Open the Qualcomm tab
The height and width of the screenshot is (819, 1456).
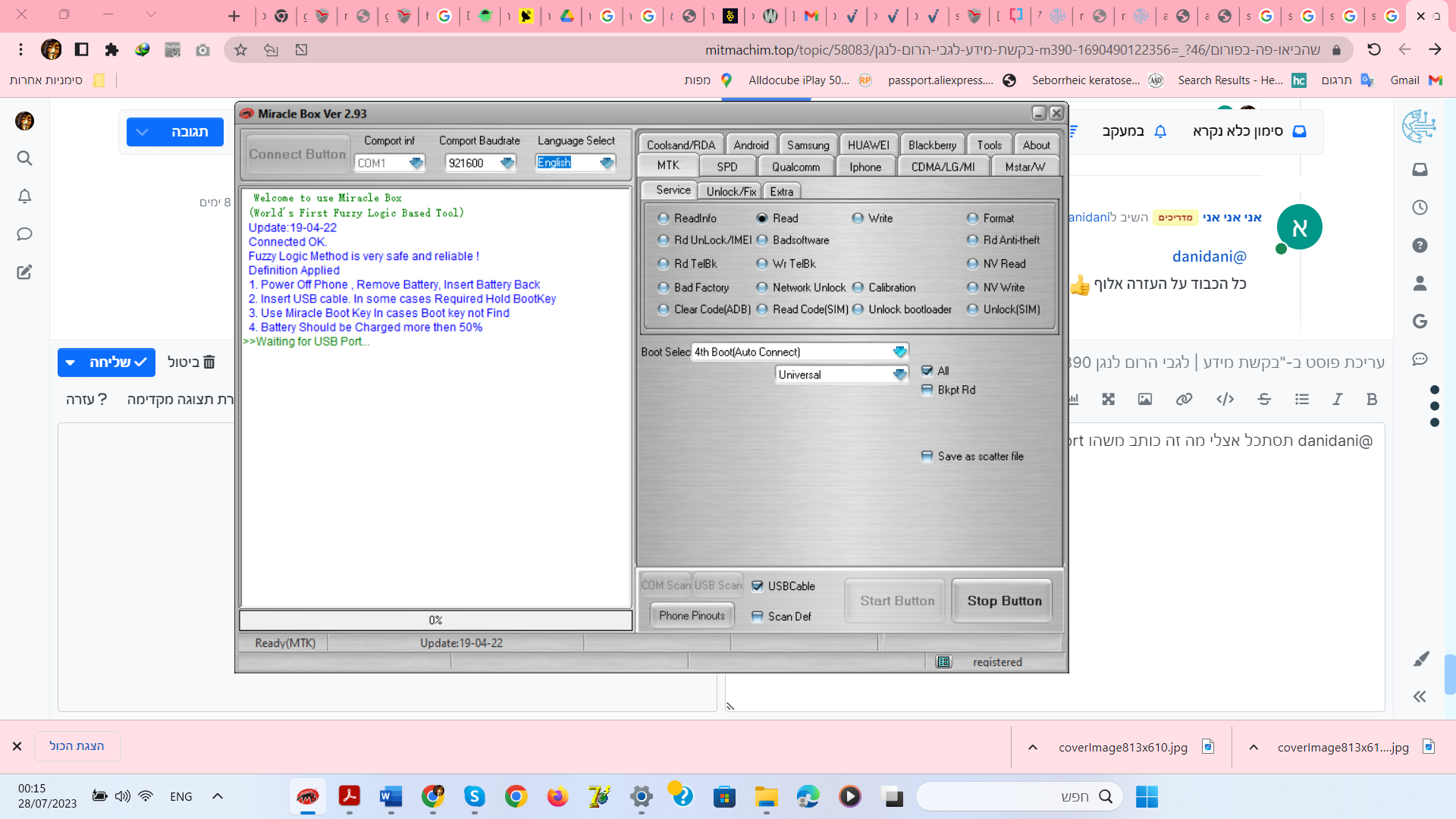795,167
